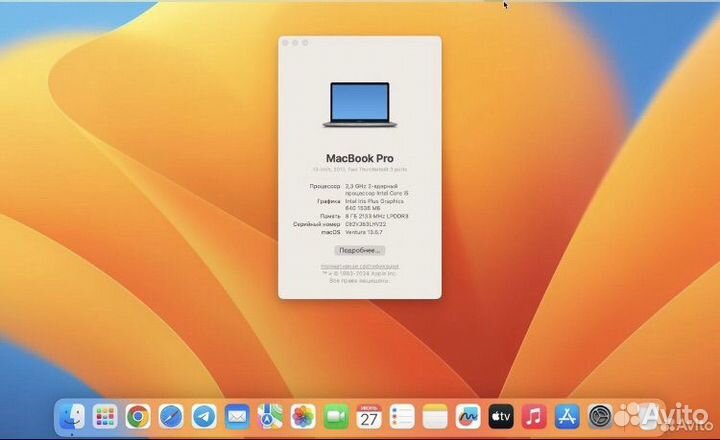Minimize the About This Mac window
Screen dimensions: 720x440
click(295, 43)
